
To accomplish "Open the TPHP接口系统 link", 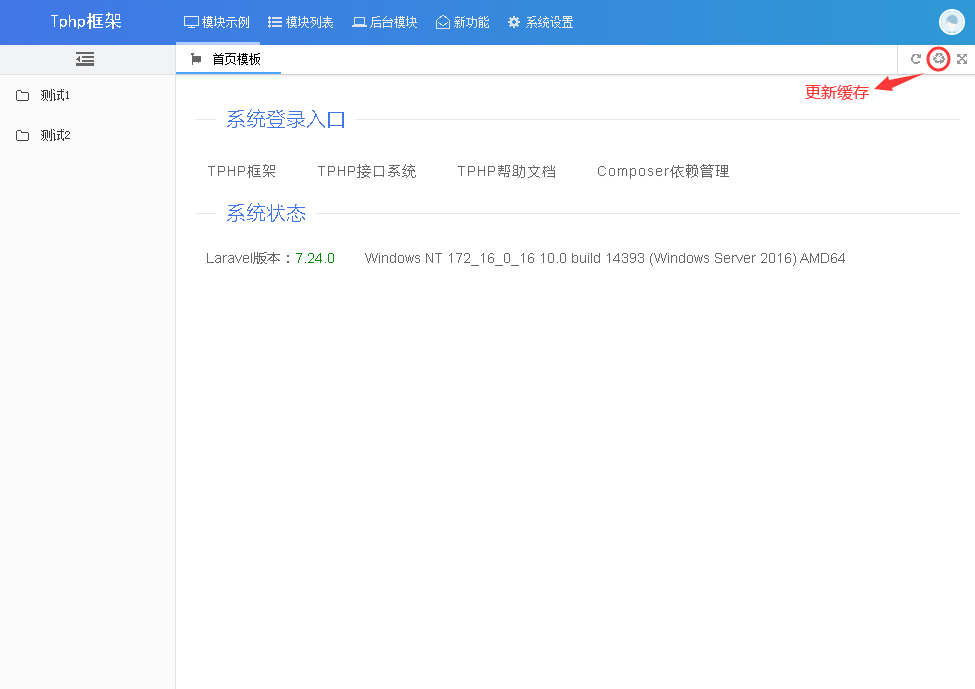I will coord(367,172).
